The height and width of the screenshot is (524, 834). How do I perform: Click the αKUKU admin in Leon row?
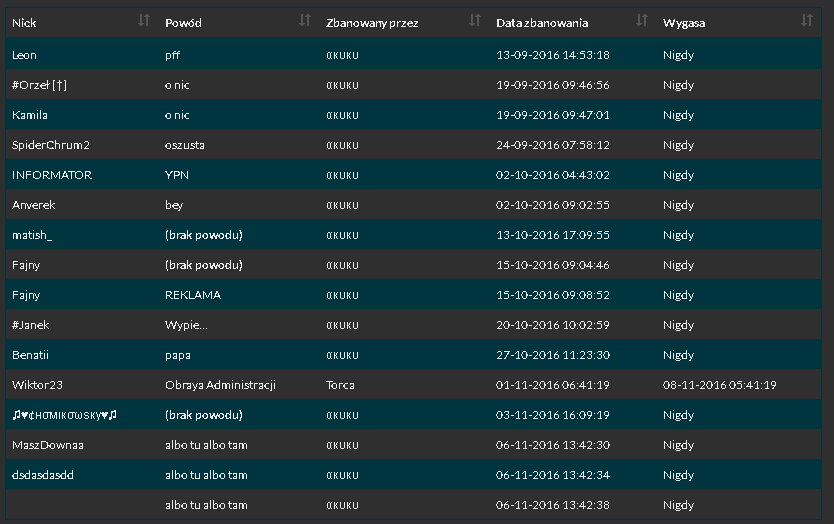[x=343, y=55]
